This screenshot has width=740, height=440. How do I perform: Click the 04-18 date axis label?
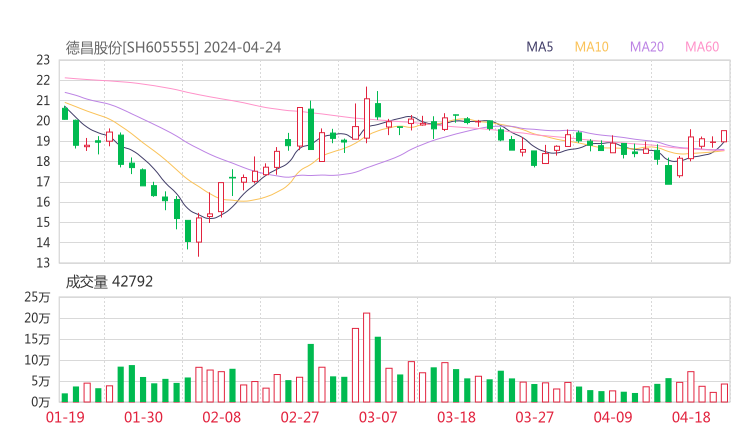point(691,417)
